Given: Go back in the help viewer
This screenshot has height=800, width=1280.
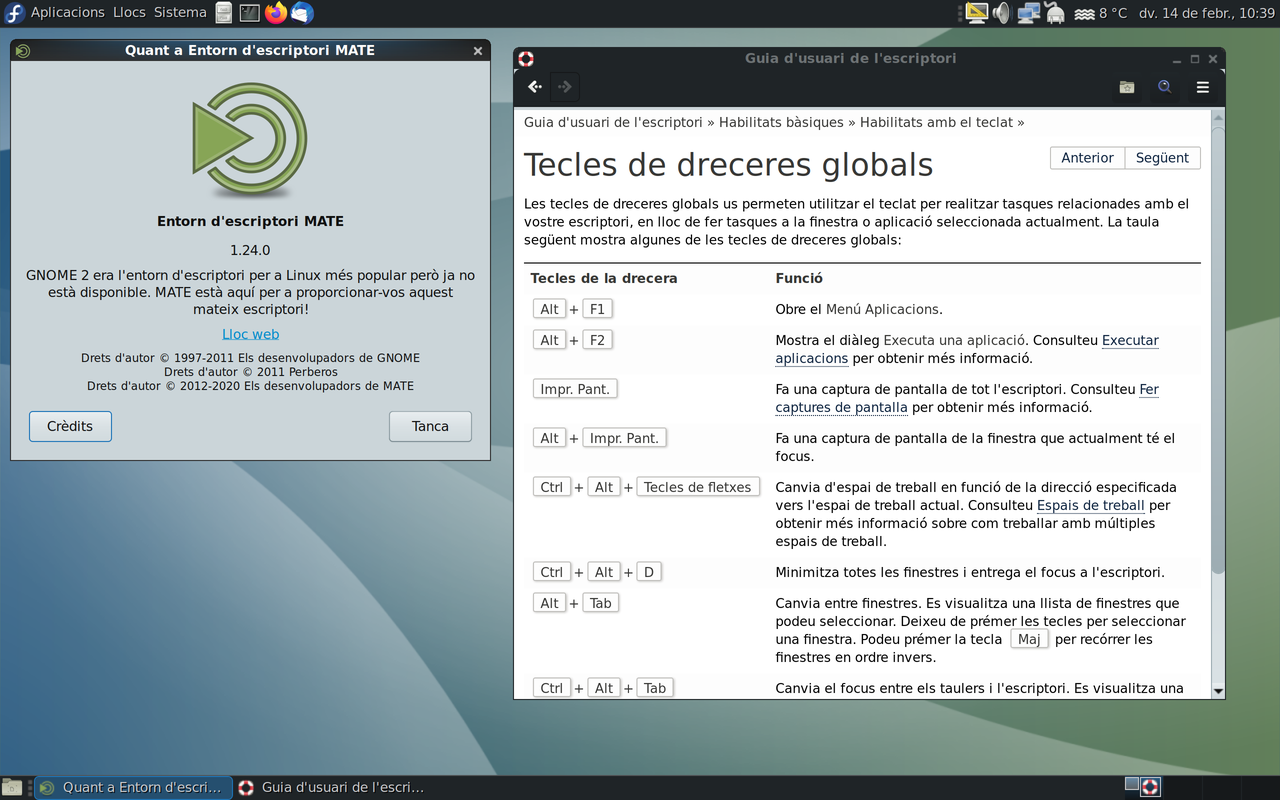Looking at the screenshot, I should coord(535,87).
